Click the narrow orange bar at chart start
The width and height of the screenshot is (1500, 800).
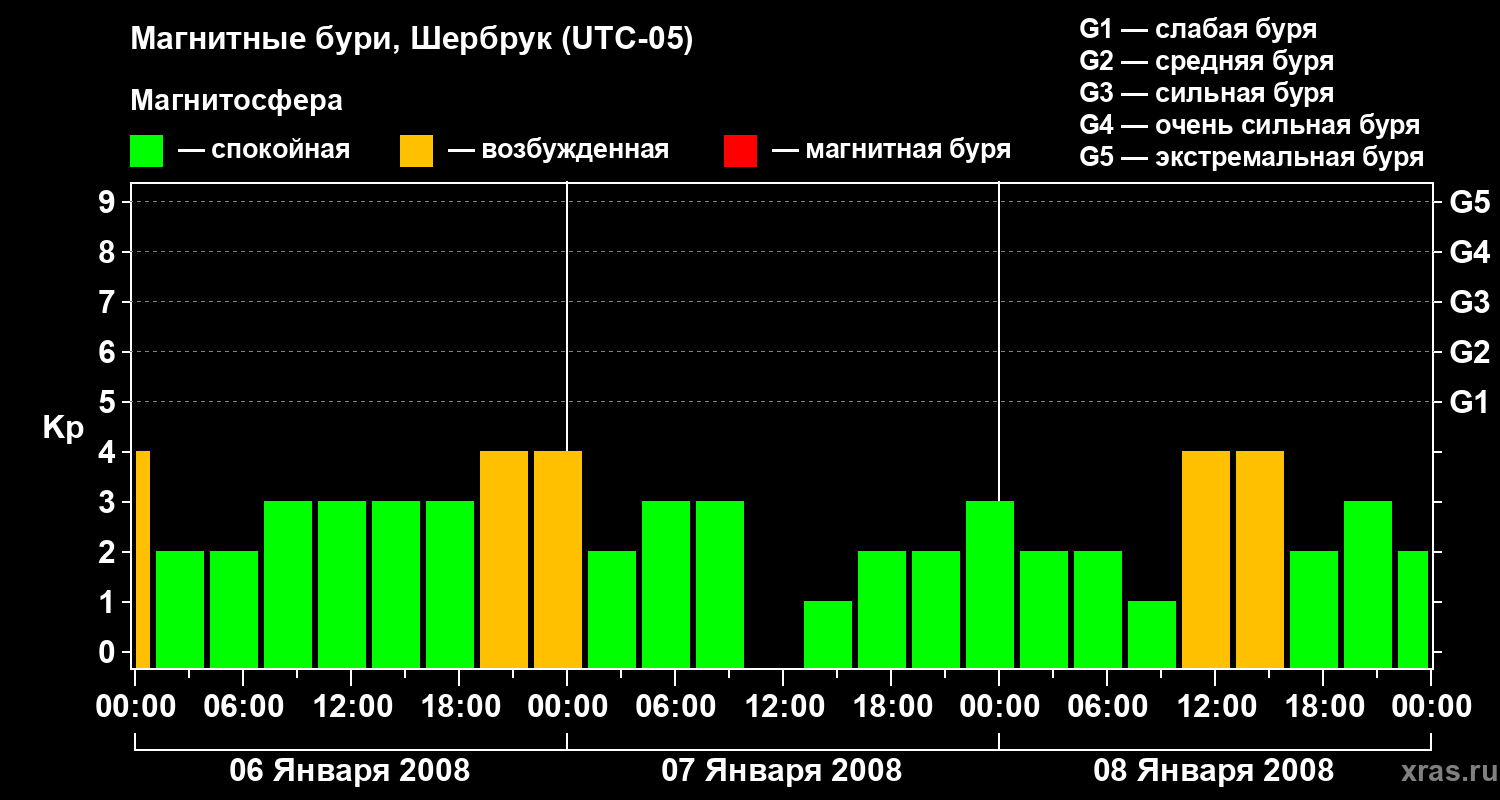click(142, 559)
